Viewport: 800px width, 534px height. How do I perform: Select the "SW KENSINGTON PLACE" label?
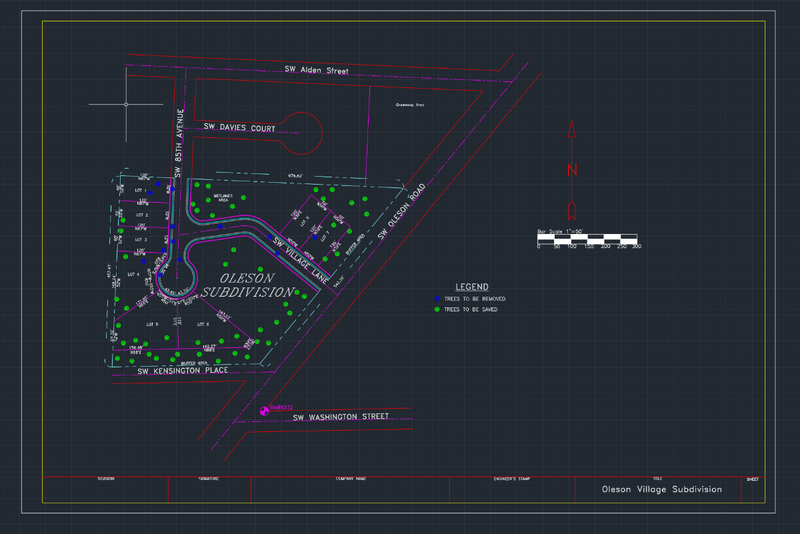(x=183, y=371)
